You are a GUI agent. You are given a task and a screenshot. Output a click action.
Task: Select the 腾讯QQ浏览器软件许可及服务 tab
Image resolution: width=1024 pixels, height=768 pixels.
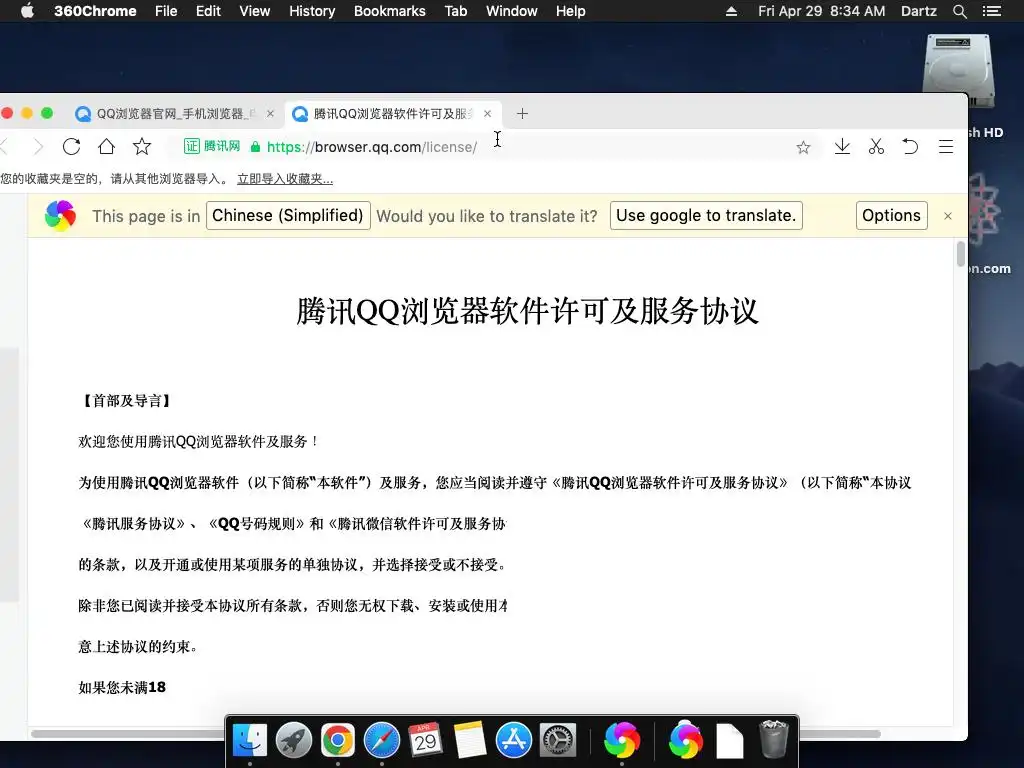[392, 114]
